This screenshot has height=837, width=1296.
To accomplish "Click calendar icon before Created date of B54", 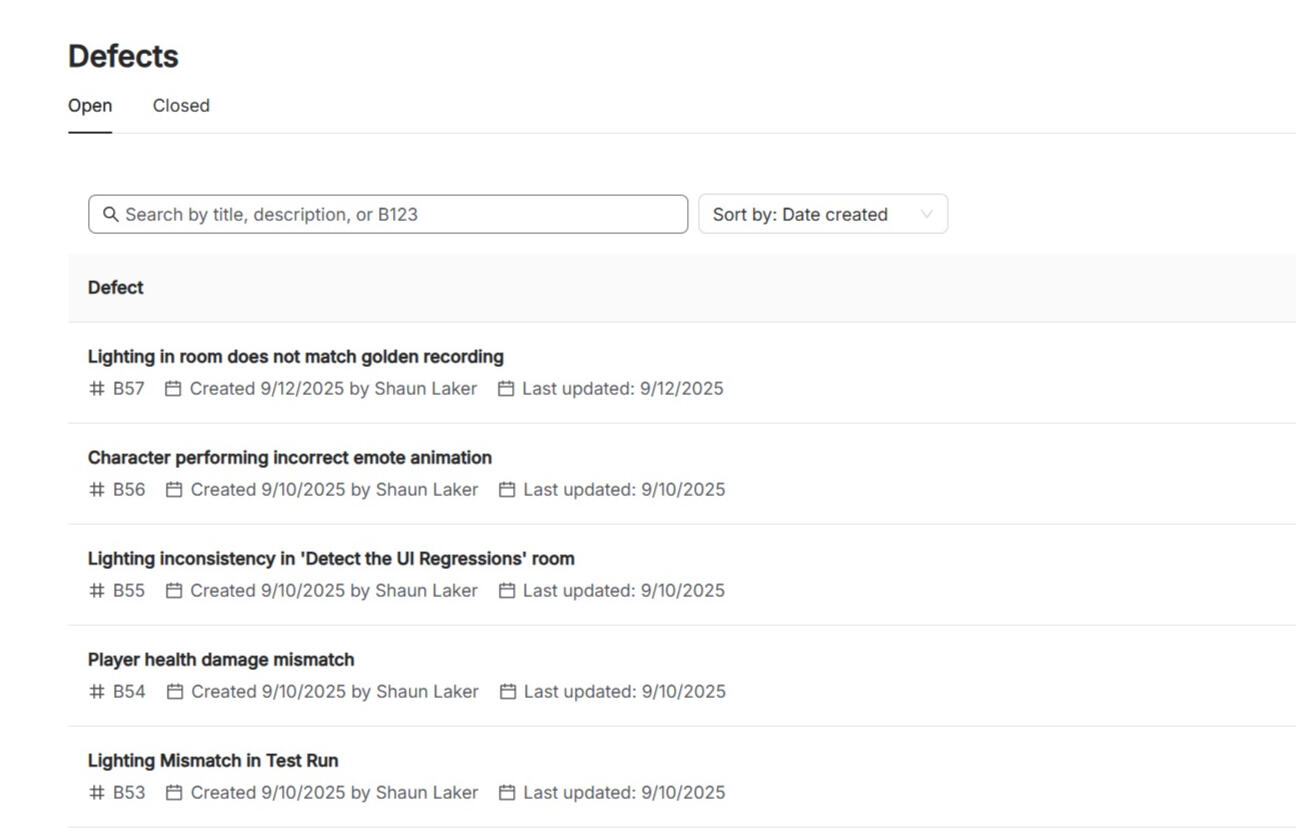I will click(175, 691).
